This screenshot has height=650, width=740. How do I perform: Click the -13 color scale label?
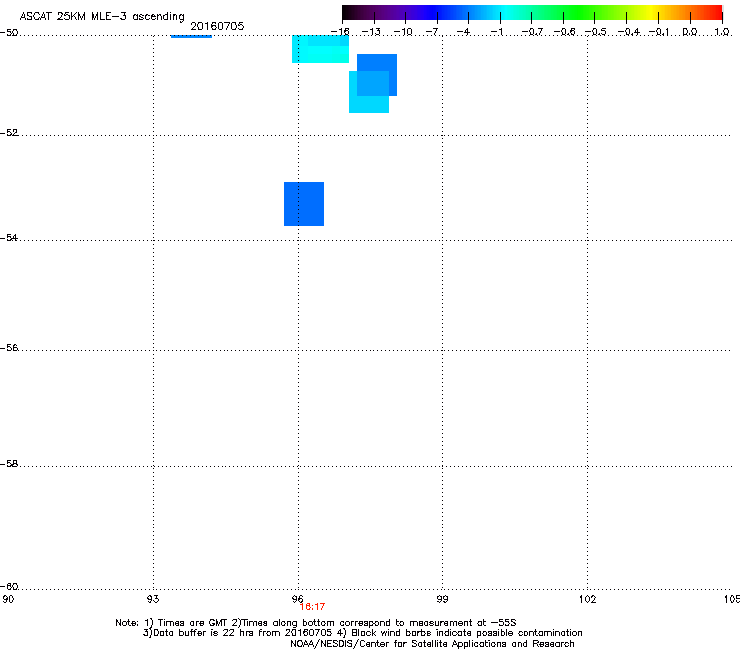pyautogui.click(x=371, y=32)
